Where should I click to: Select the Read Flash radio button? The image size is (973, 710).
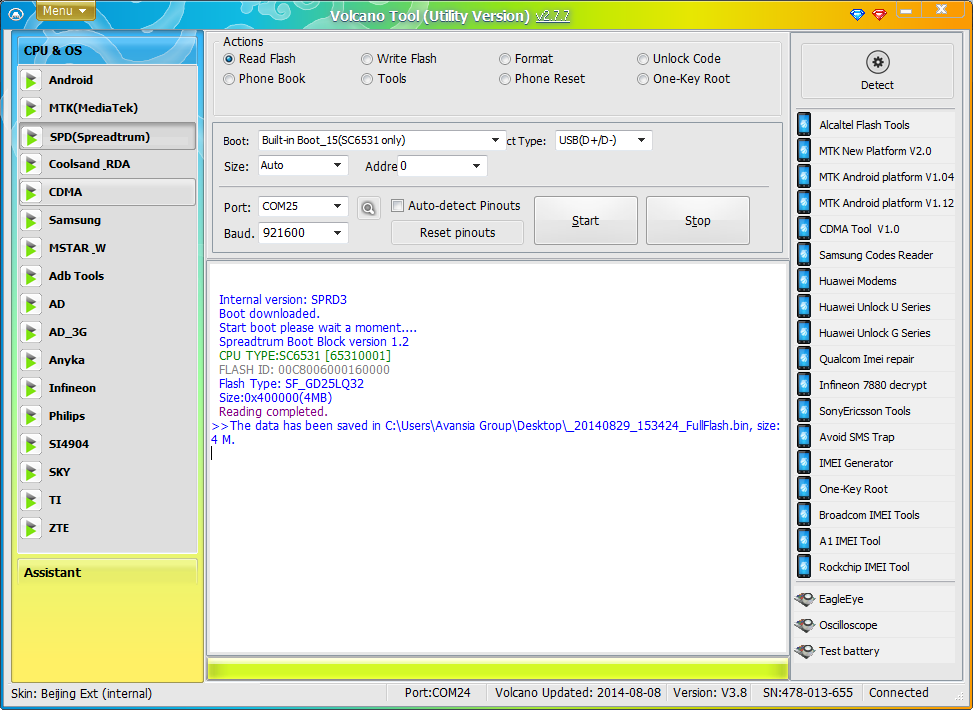[229, 59]
